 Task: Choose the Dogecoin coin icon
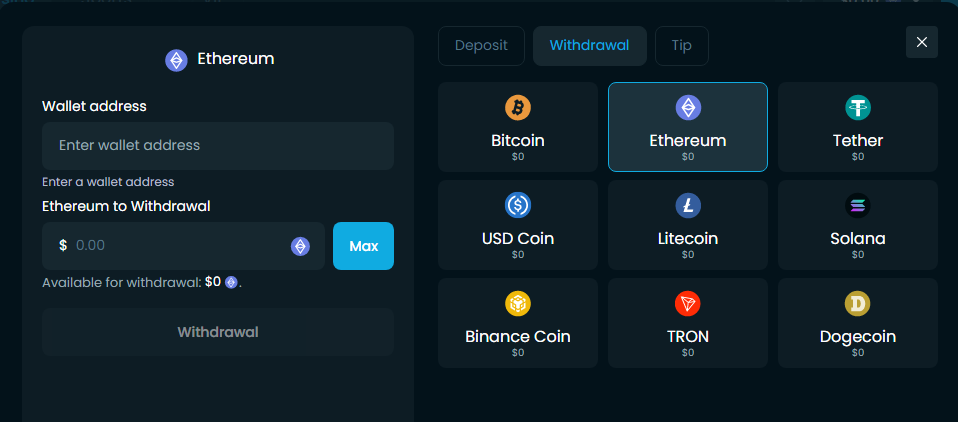click(858, 303)
